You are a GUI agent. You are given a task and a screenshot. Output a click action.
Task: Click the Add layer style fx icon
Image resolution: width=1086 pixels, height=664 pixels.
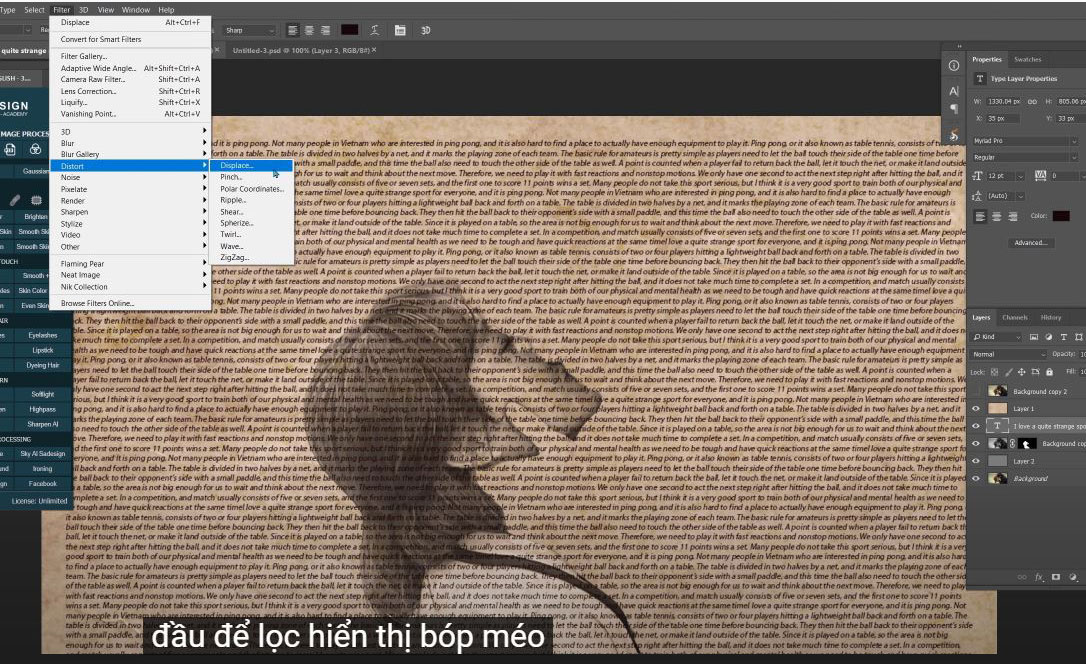tap(1039, 577)
